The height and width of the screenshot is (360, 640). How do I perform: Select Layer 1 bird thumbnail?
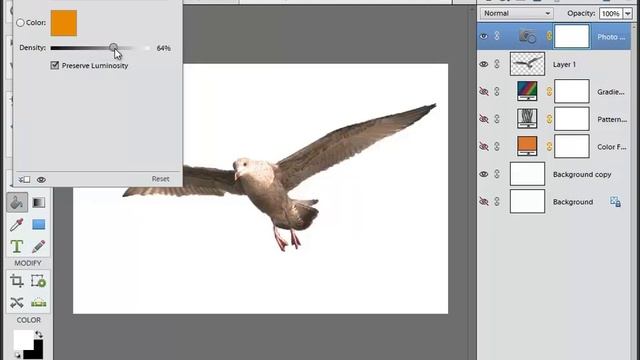pyautogui.click(x=527, y=64)
